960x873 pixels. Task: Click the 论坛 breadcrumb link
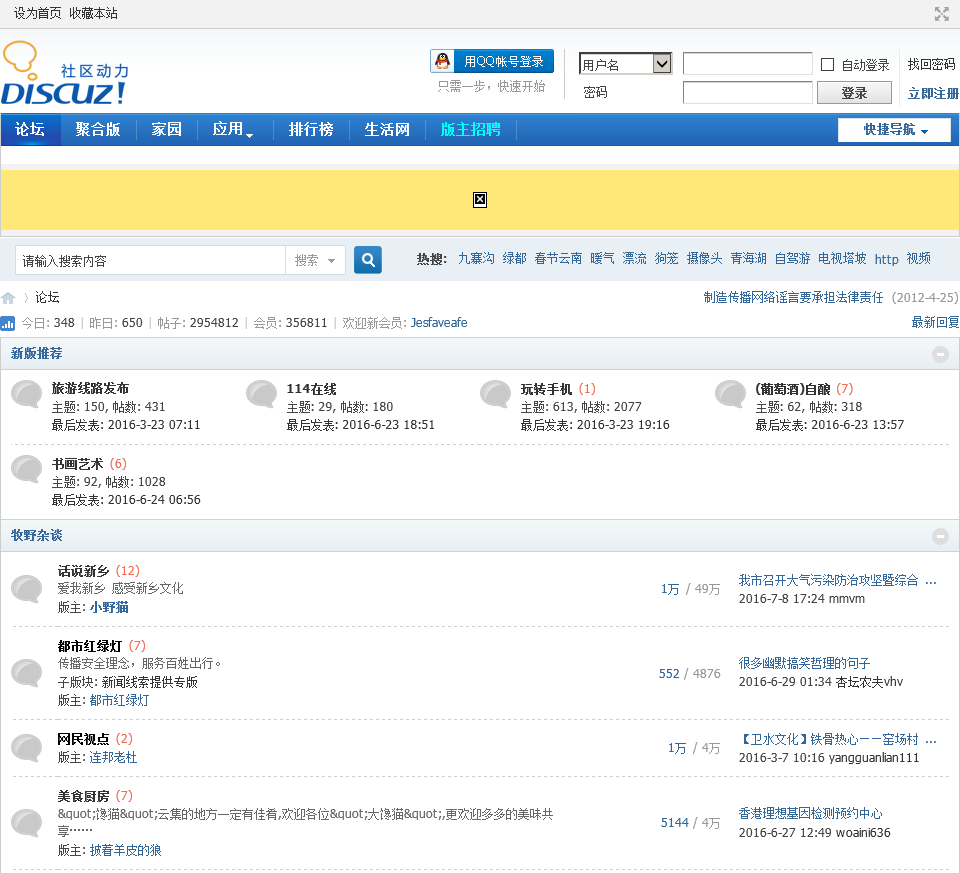47,298
